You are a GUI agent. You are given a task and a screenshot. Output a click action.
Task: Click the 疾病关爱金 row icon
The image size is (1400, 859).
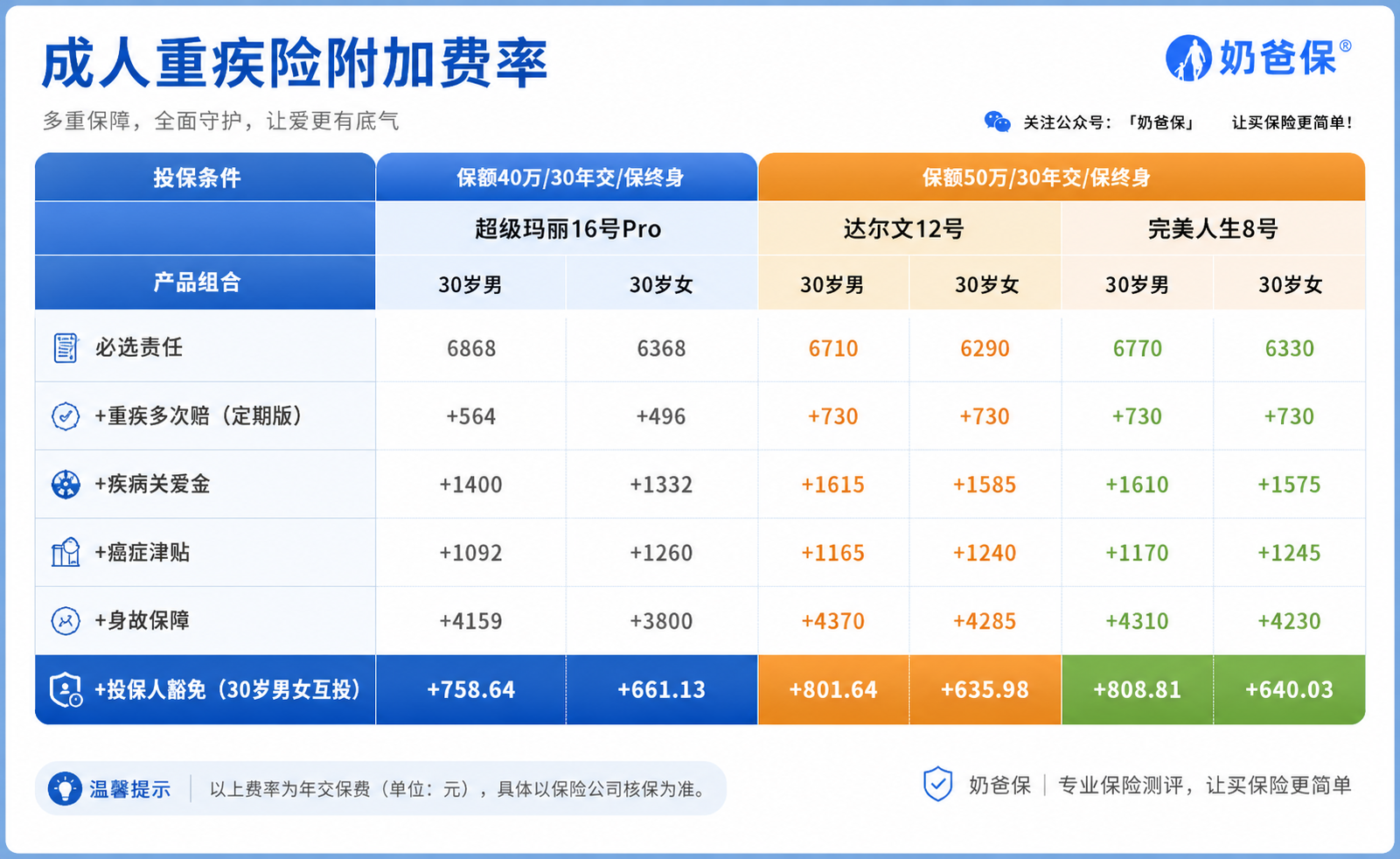pos(66,484)
